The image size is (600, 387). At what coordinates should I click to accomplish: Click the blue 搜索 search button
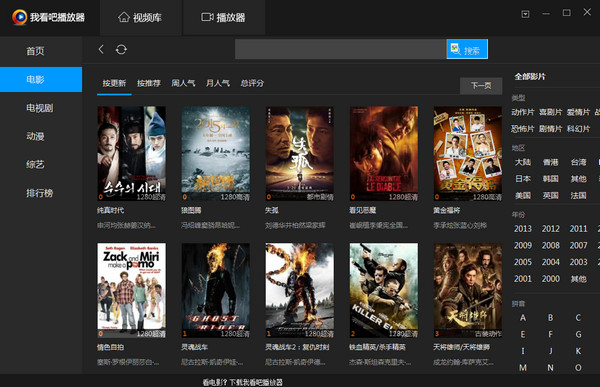tap(467, 49)
